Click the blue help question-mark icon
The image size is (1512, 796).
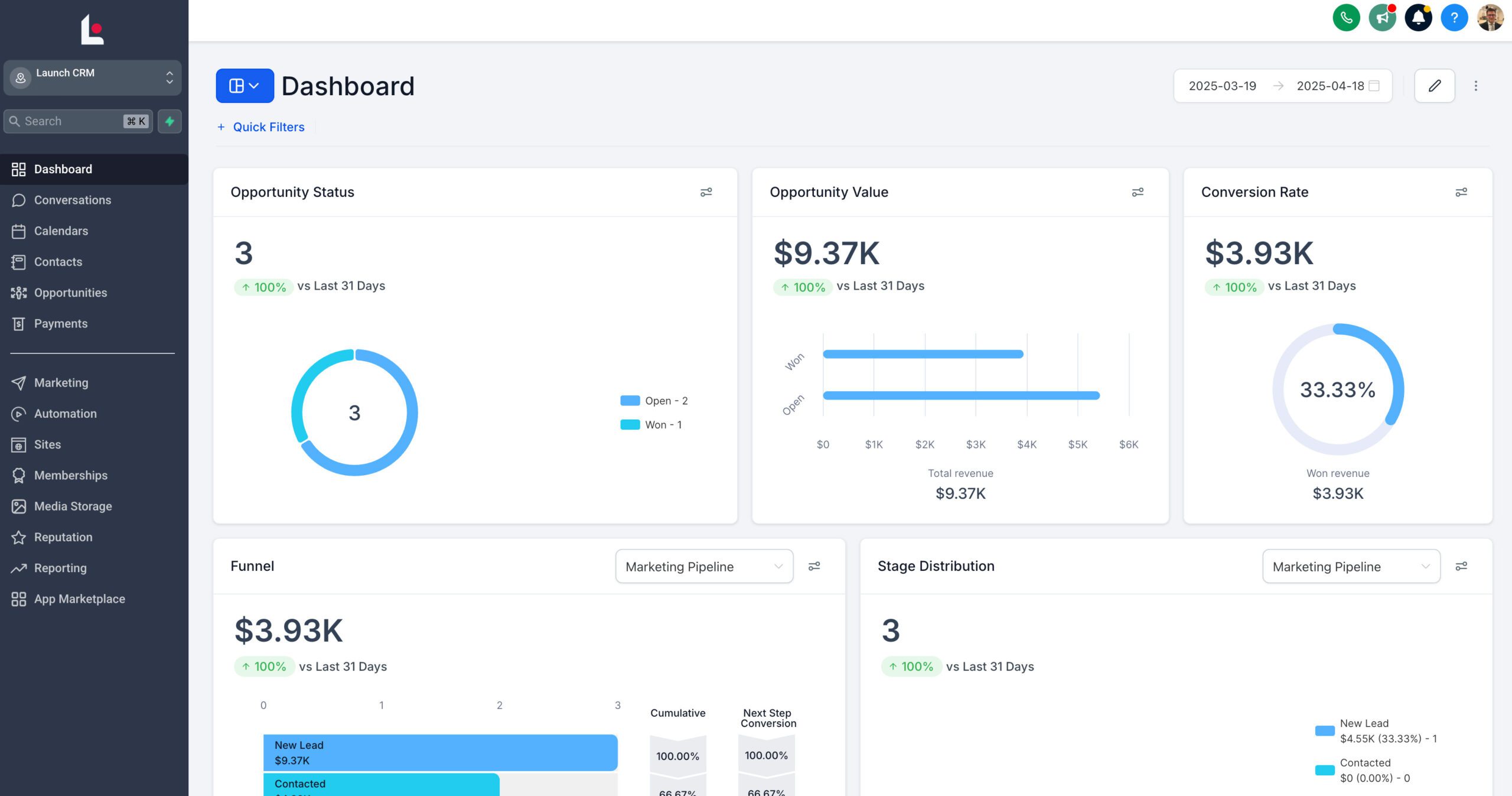coord(1454,18)
